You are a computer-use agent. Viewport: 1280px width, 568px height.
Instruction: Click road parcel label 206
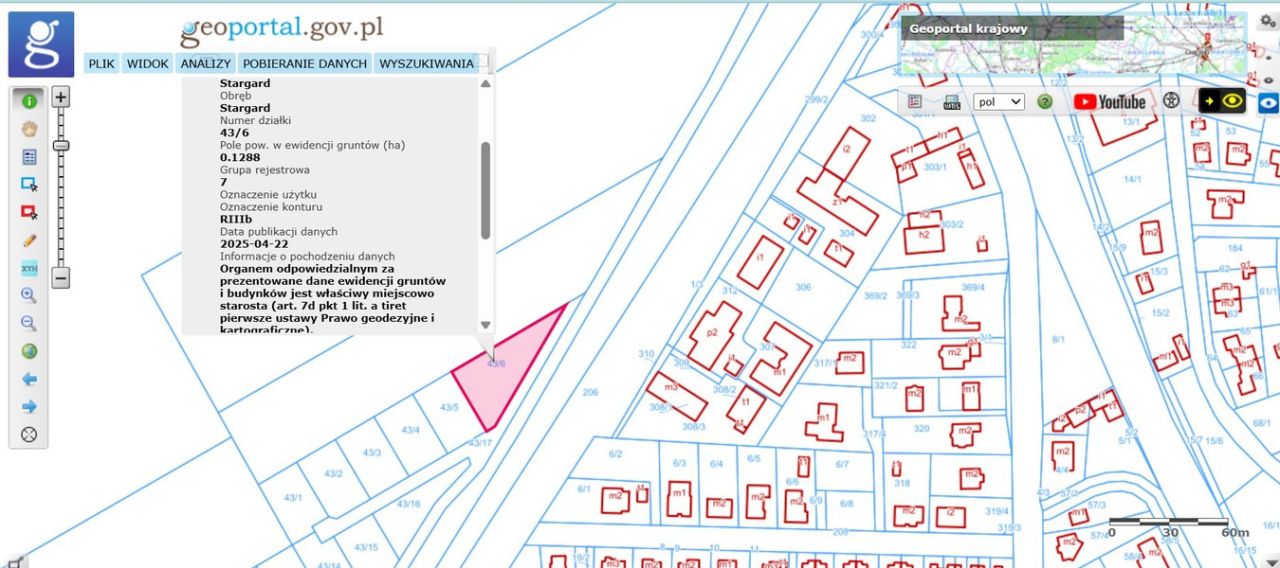click(x=590, y=392)
